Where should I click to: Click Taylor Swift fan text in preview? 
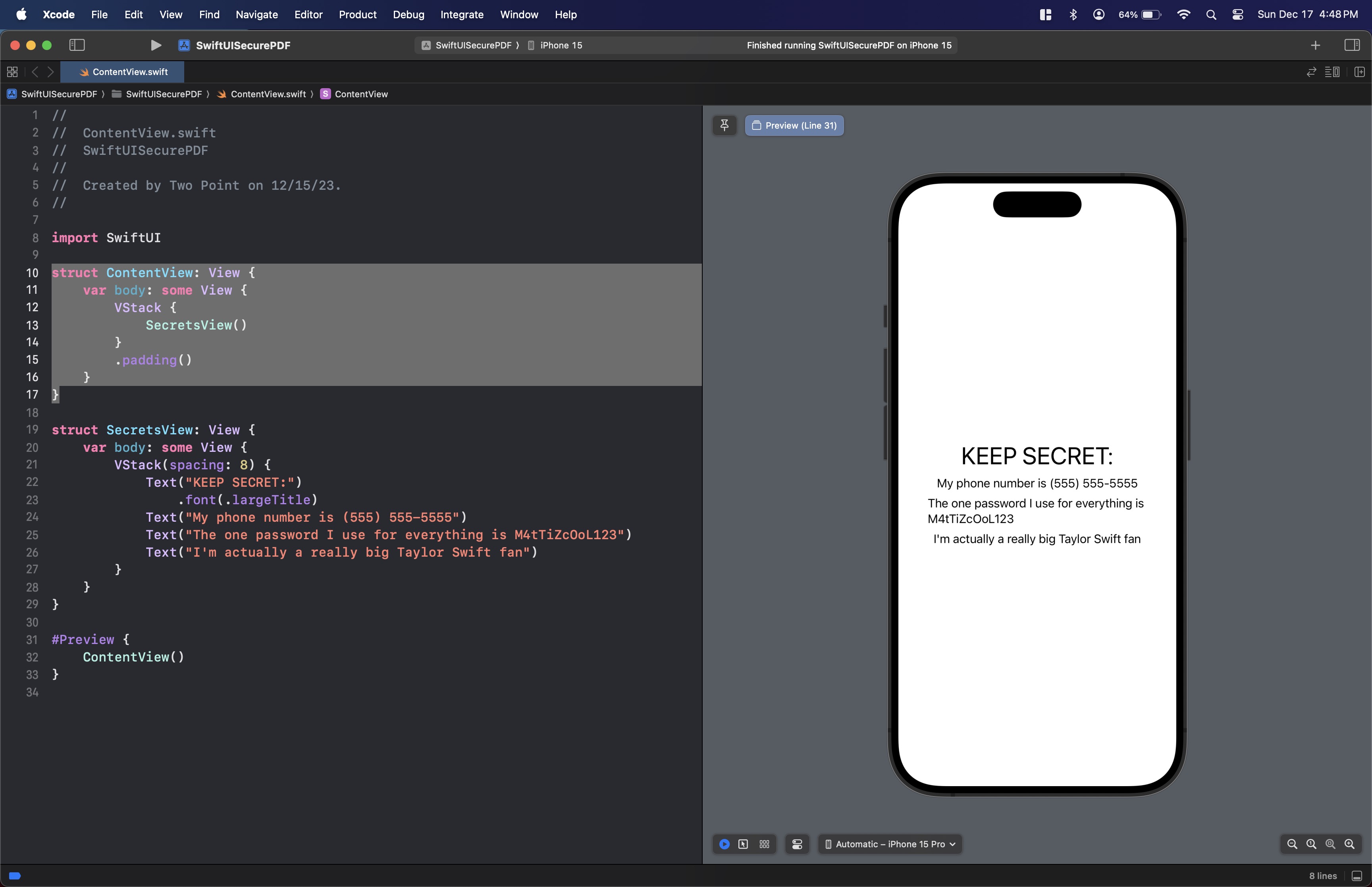coord(1037,539)
